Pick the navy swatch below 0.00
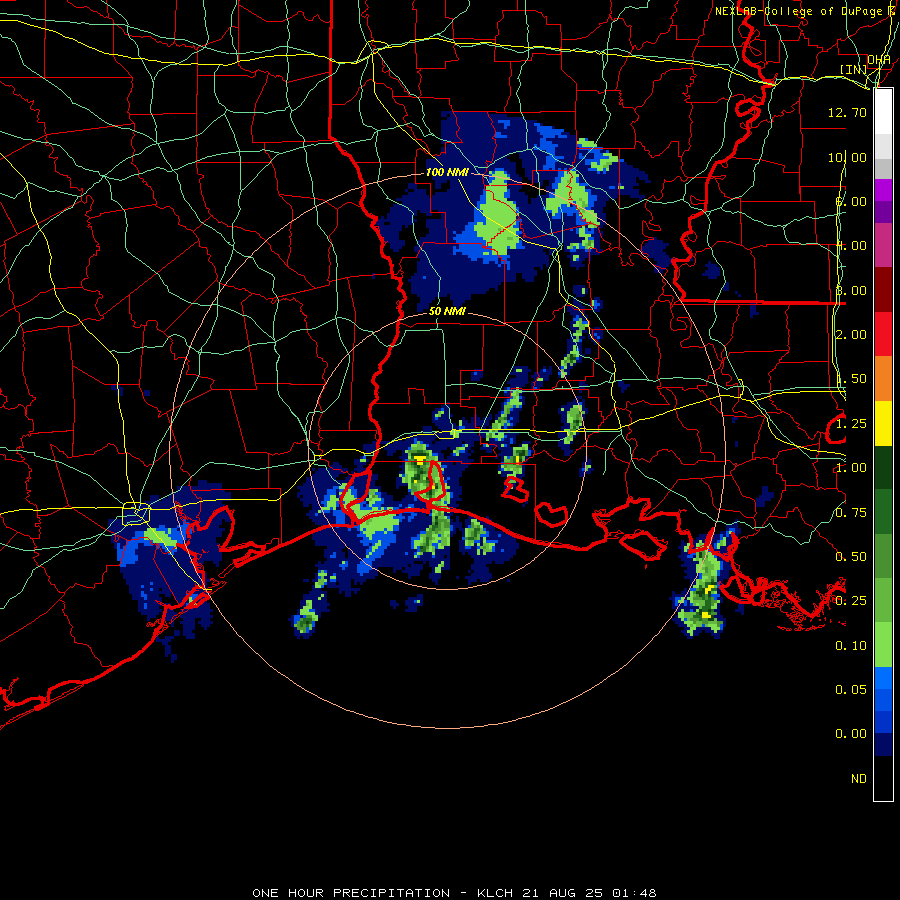This screenshot has width=900, height=900. [883, 745]
